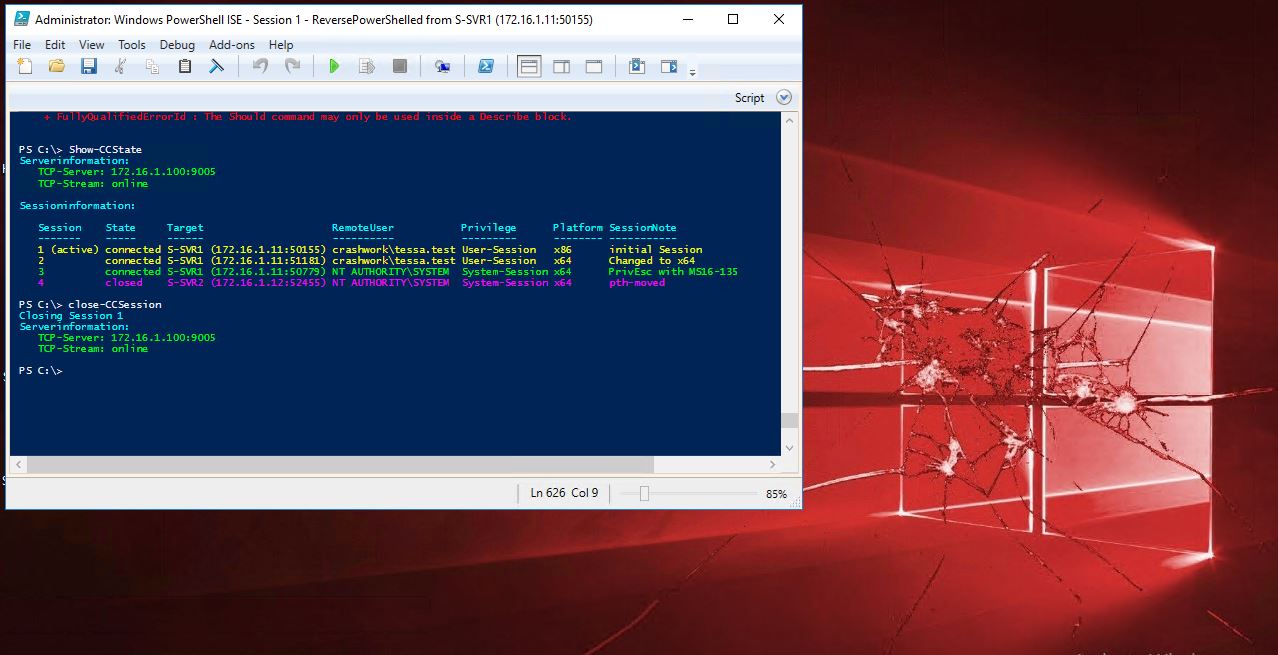Open the Add-ons menu

coord(231,44)
